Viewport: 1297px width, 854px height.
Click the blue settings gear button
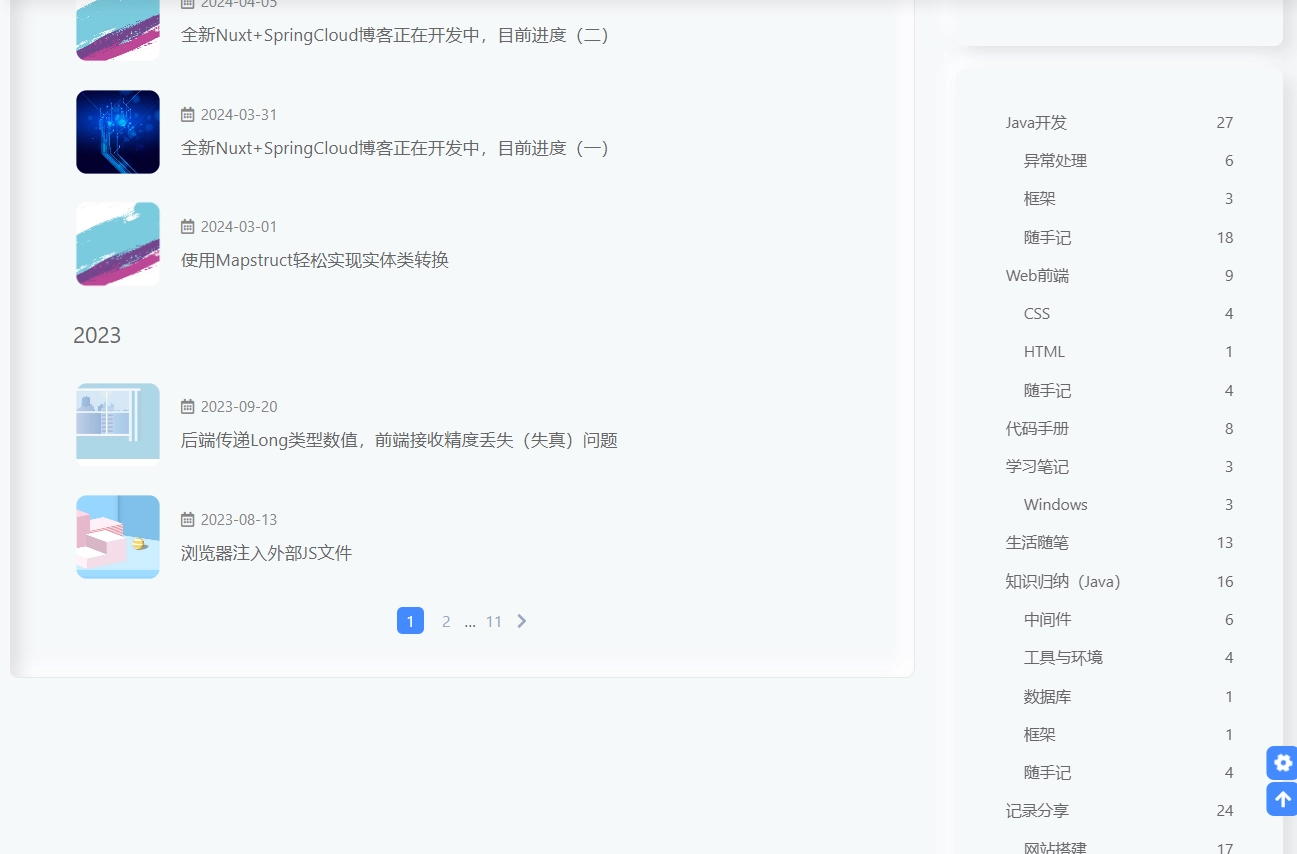point(1282,763)
